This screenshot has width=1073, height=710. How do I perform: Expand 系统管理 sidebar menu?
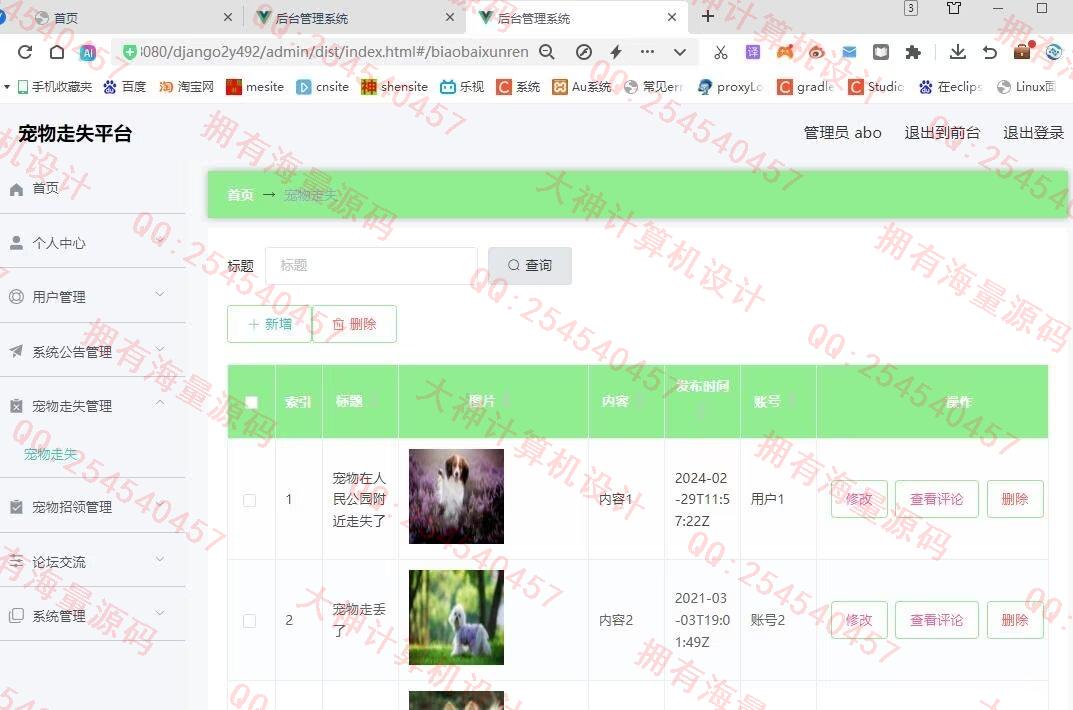[92, 616]
